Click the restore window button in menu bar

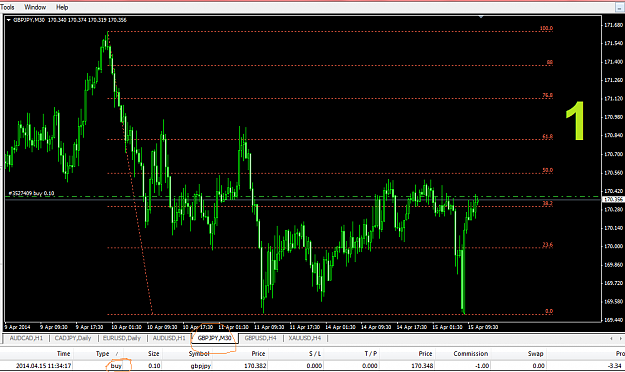[x=620, y=8]
